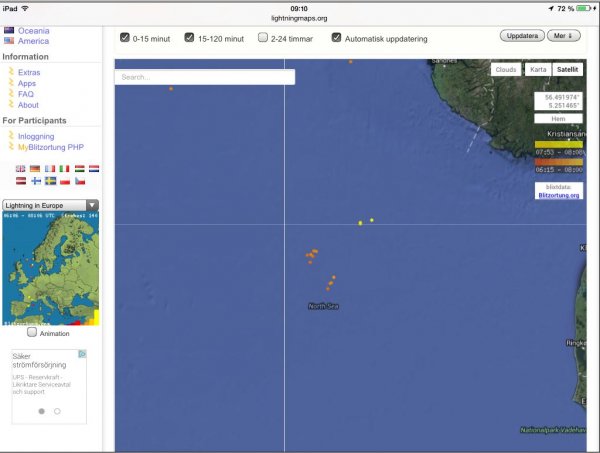The width and height of the screenshot is (600, 453).
Task: Enable the Clouds map layer
Action: tap(507, 70)
